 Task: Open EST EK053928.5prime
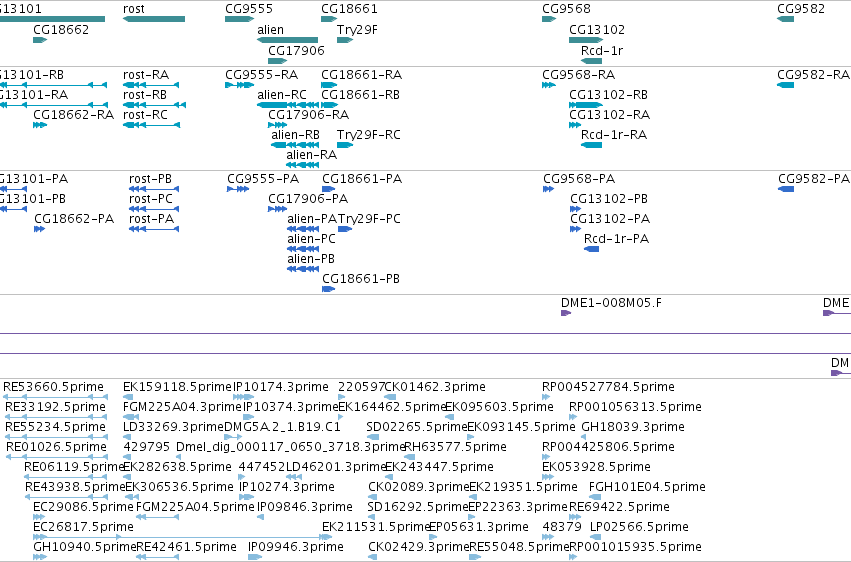point(596,468)
